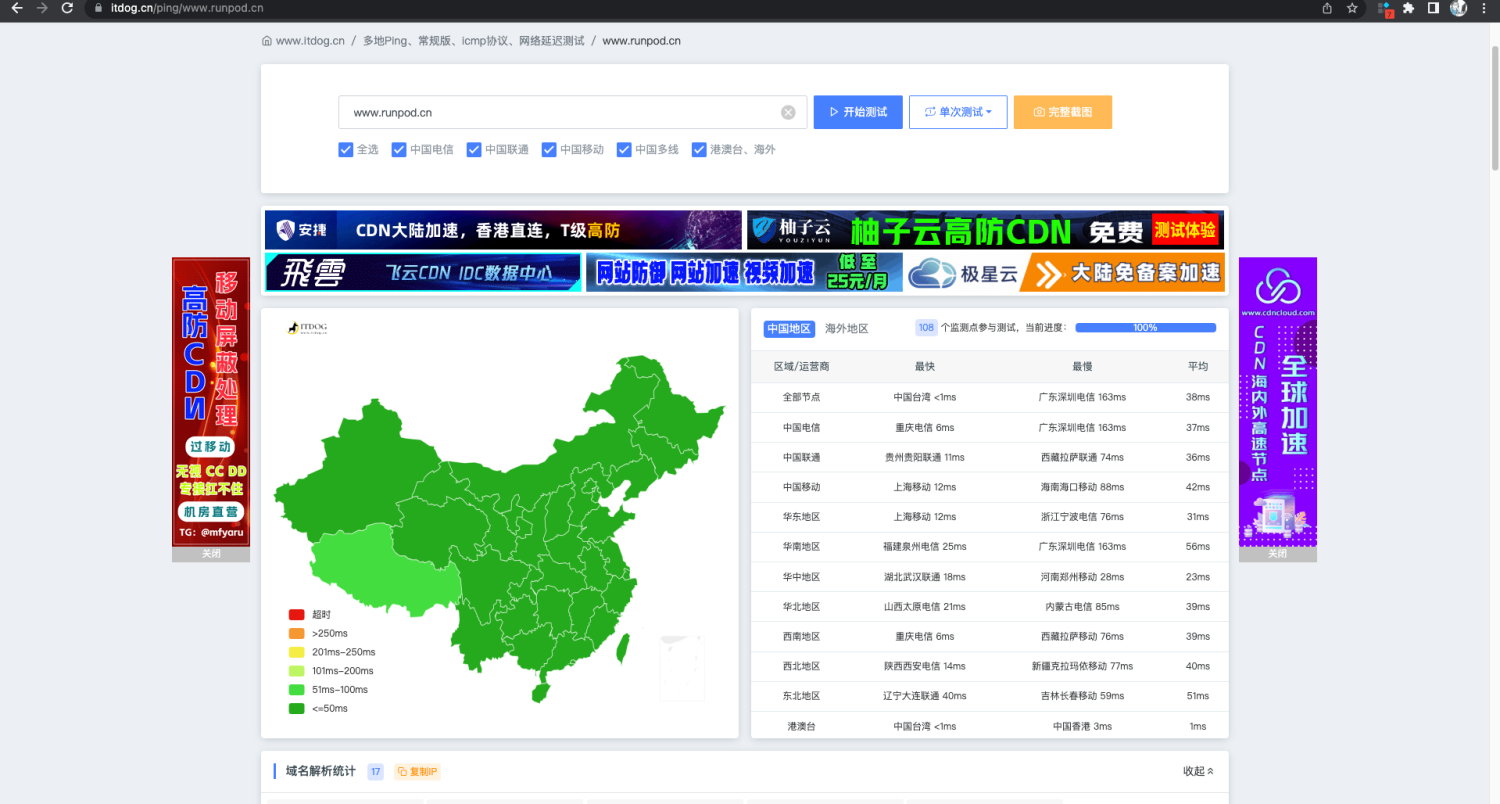The height and width of the screenshot is (804, 1500).
Task: Click ITDOG logo above the map
Action: point(308,328)
